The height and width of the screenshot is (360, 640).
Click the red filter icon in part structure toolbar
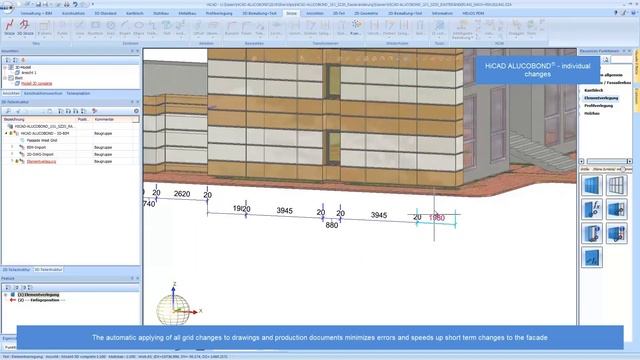(95, 111)
